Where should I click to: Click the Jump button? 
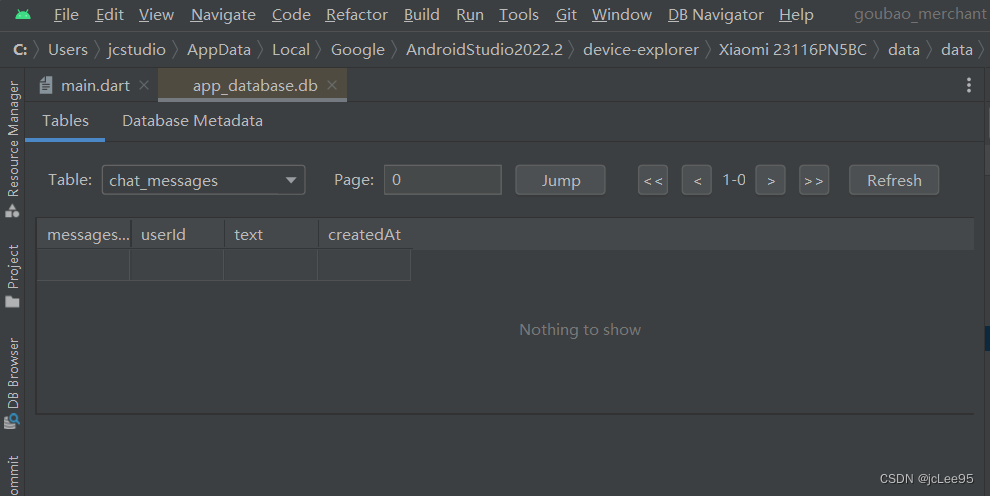(561, 180)
